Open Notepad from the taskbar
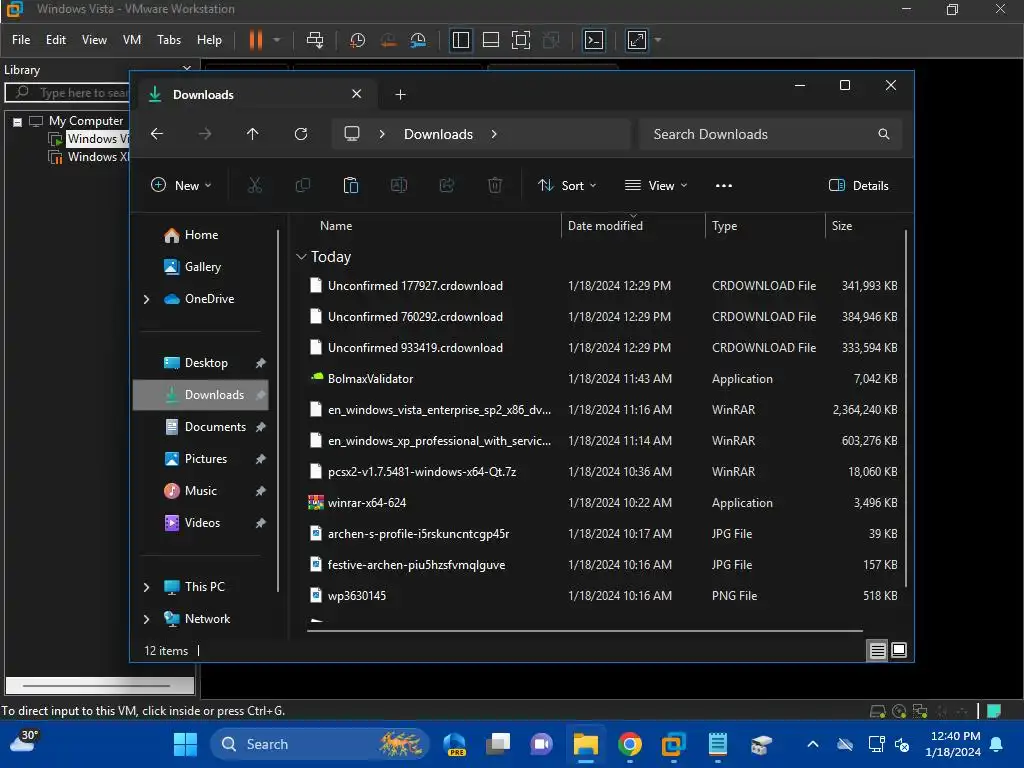The image size is (1024, 768). (717, 744)
